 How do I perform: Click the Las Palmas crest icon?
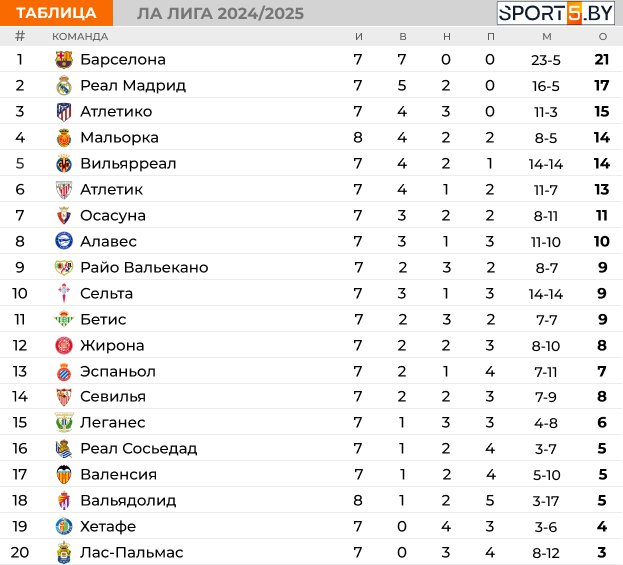pyautogui.click(x=64, y=552)
